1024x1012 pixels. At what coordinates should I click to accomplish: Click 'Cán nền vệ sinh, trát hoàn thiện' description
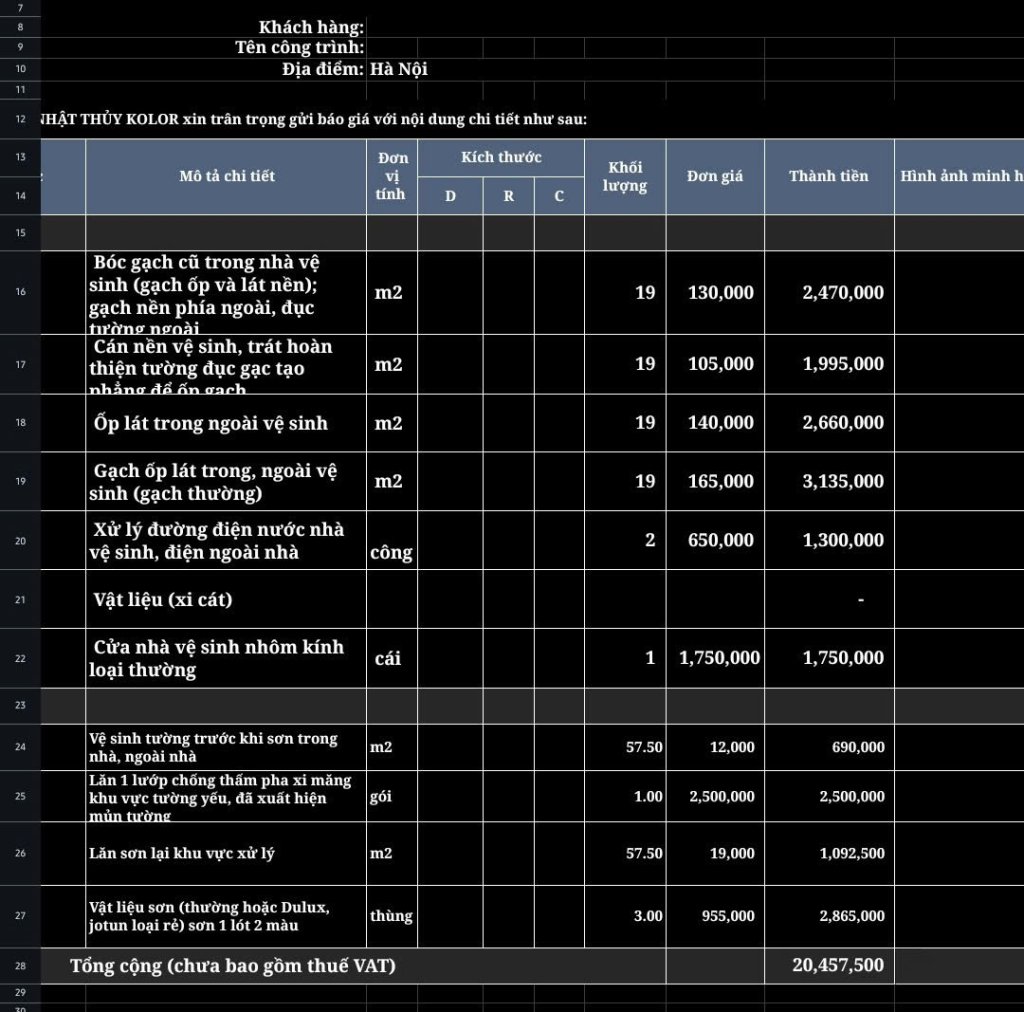pyautogui.click(x=226, y=364)
